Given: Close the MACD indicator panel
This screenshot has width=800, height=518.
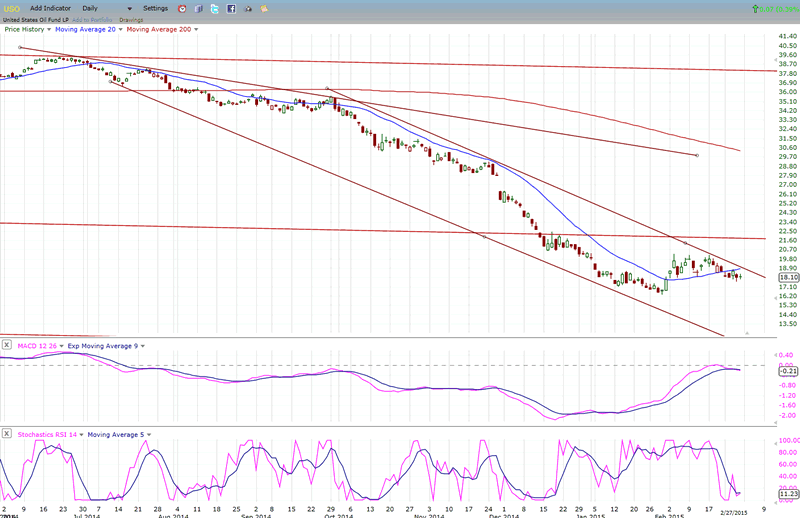Looking at the screenshot, I should coord(7,345).
